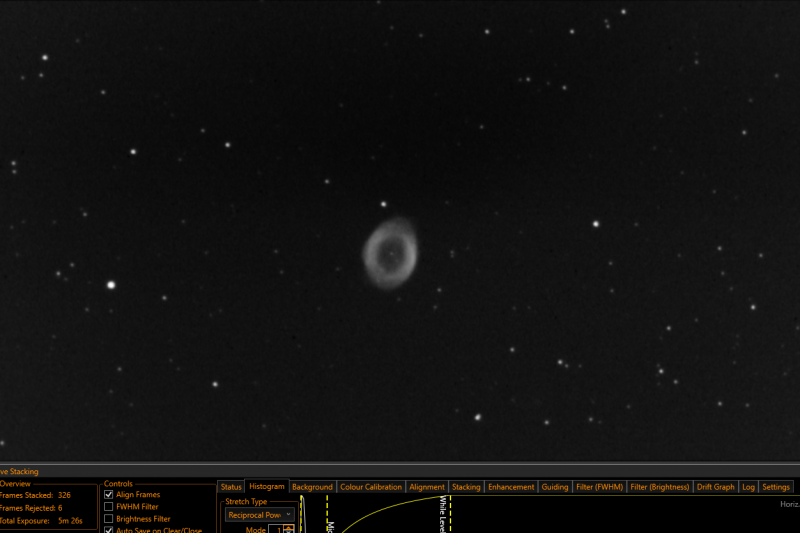Open the Log tab
This screenshot has height=533, width=800.
point(748,487)
